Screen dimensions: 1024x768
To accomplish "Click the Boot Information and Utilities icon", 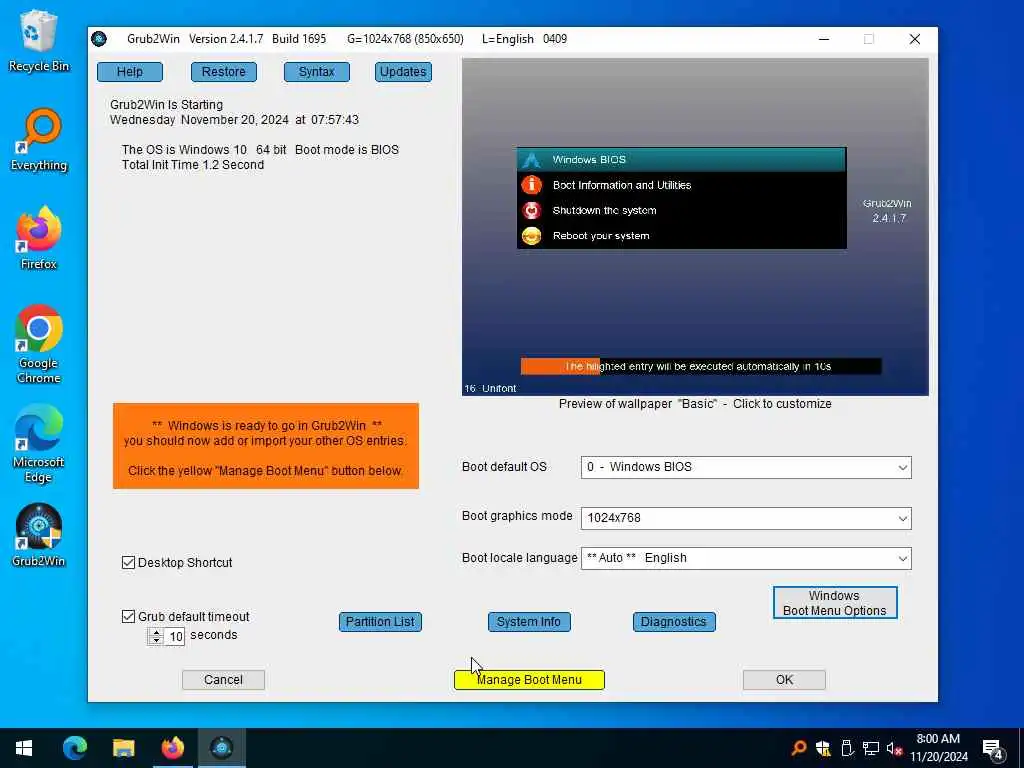I will pyautogui.click(x=532, y=185).
